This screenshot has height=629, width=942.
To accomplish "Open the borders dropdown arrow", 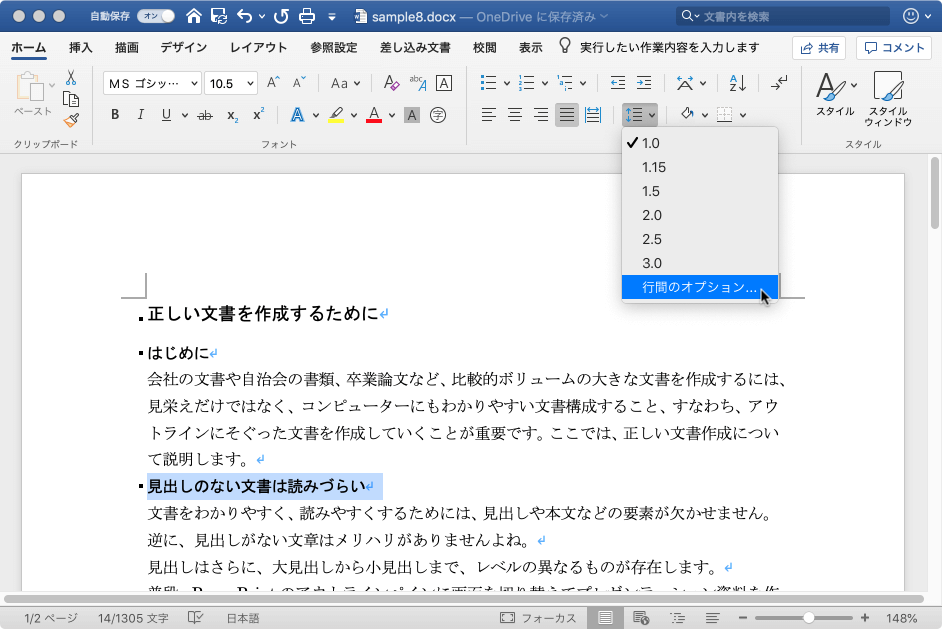I will pos(743,115).
